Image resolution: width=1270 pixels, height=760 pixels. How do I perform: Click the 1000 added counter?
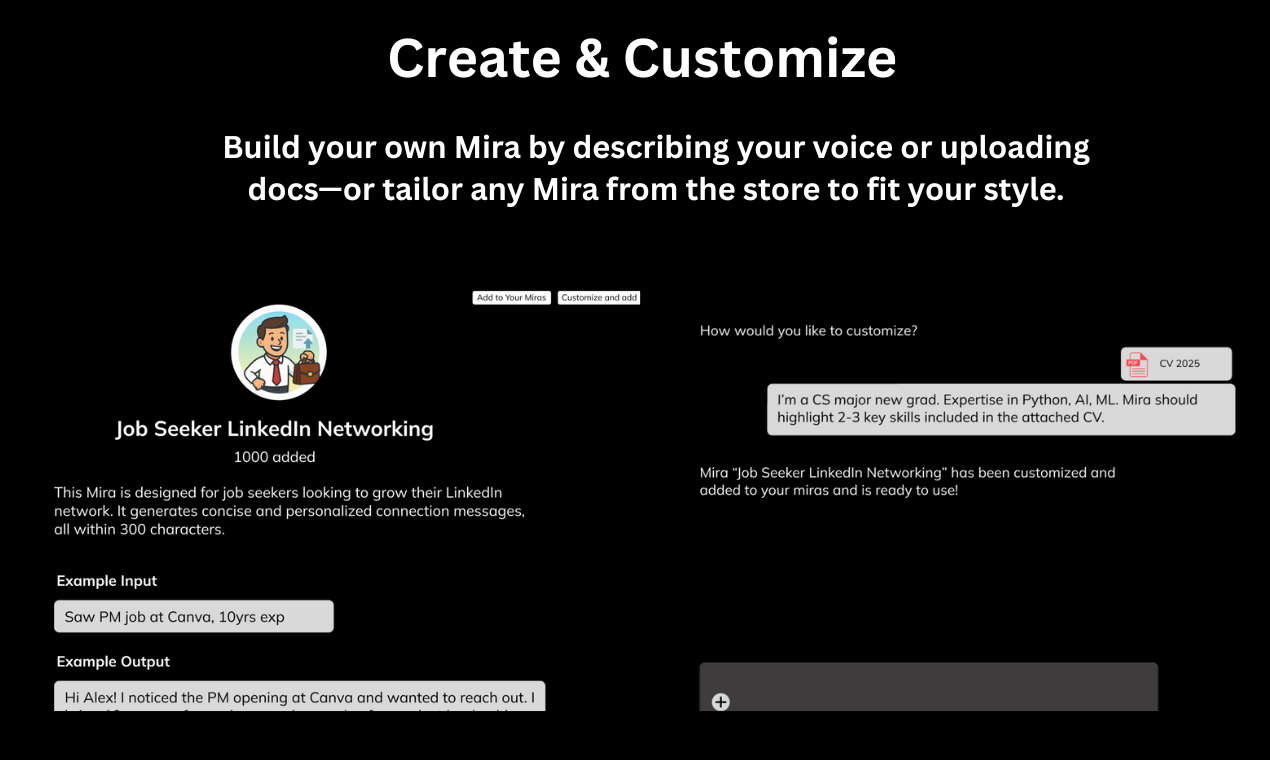274,458
